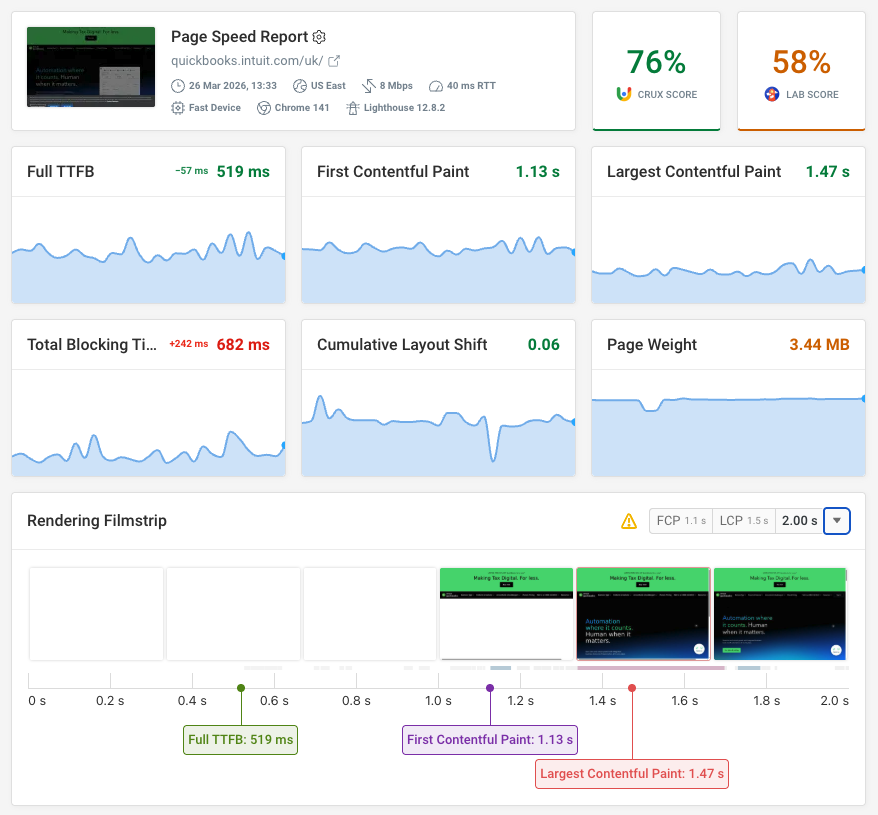Open the filmstrip duration dropdown arrow
The width and height of the screenshot is (878, 815).
(836, 521)
